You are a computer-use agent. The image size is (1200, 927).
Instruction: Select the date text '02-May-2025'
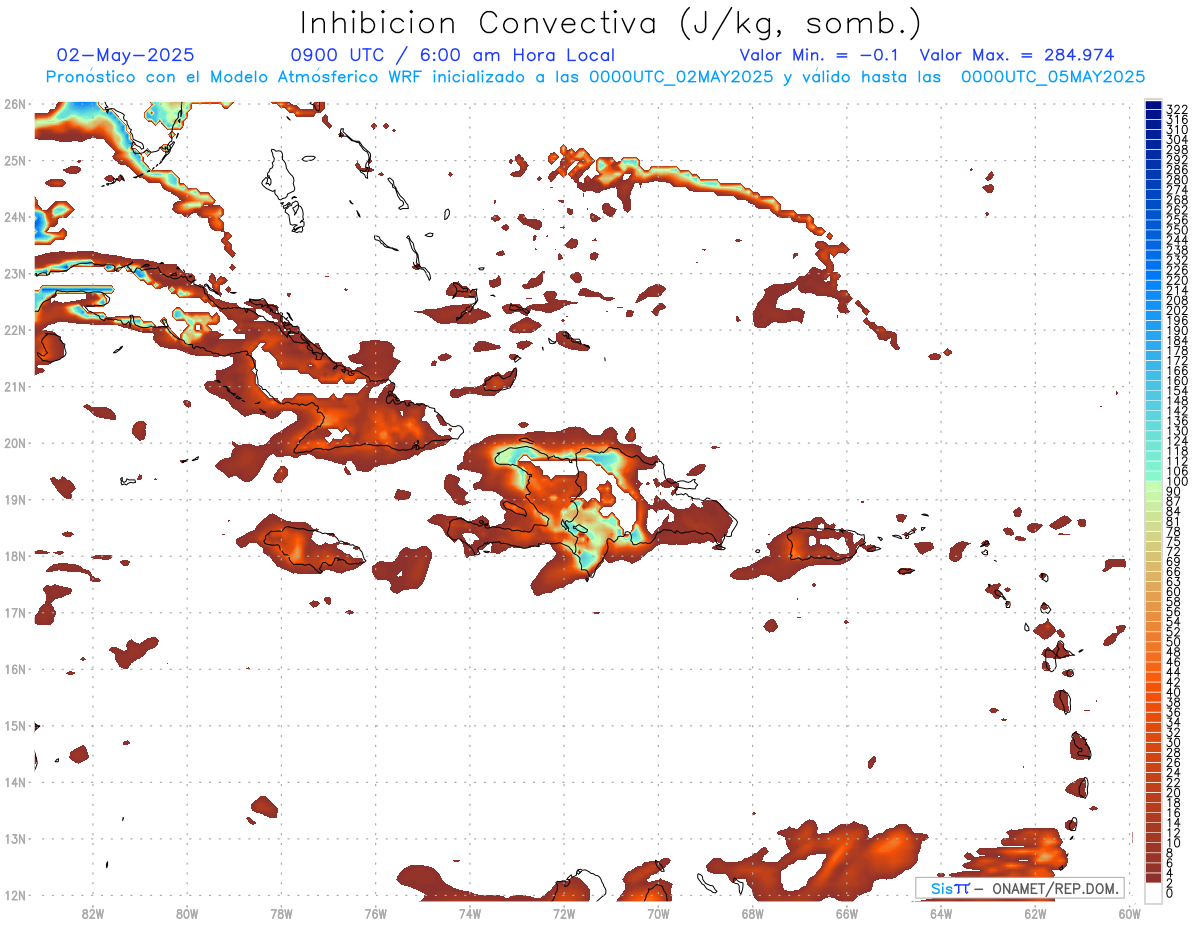point(126,55)
